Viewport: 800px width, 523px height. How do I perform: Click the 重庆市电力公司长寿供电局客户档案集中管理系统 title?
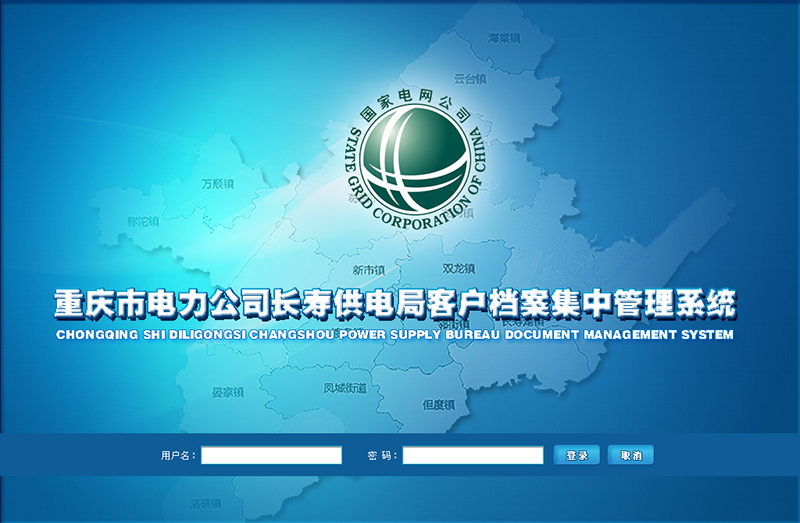pyautogui.click(x=395, y=305)
